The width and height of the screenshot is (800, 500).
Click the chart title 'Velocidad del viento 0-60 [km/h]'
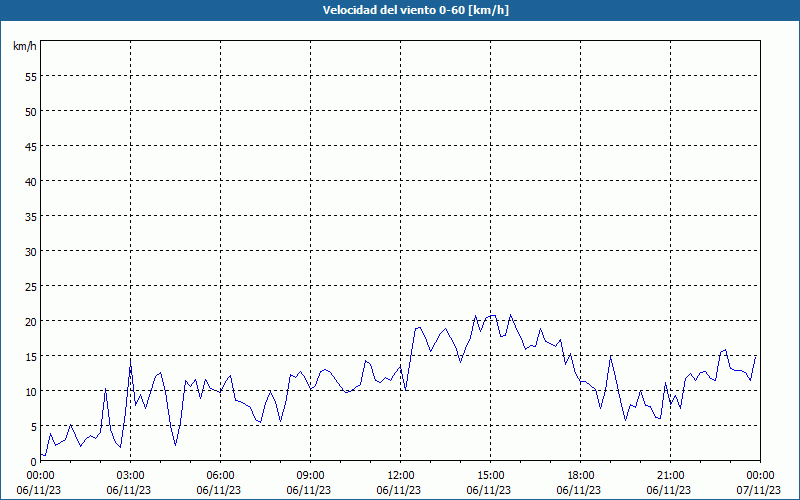[415, 10]
